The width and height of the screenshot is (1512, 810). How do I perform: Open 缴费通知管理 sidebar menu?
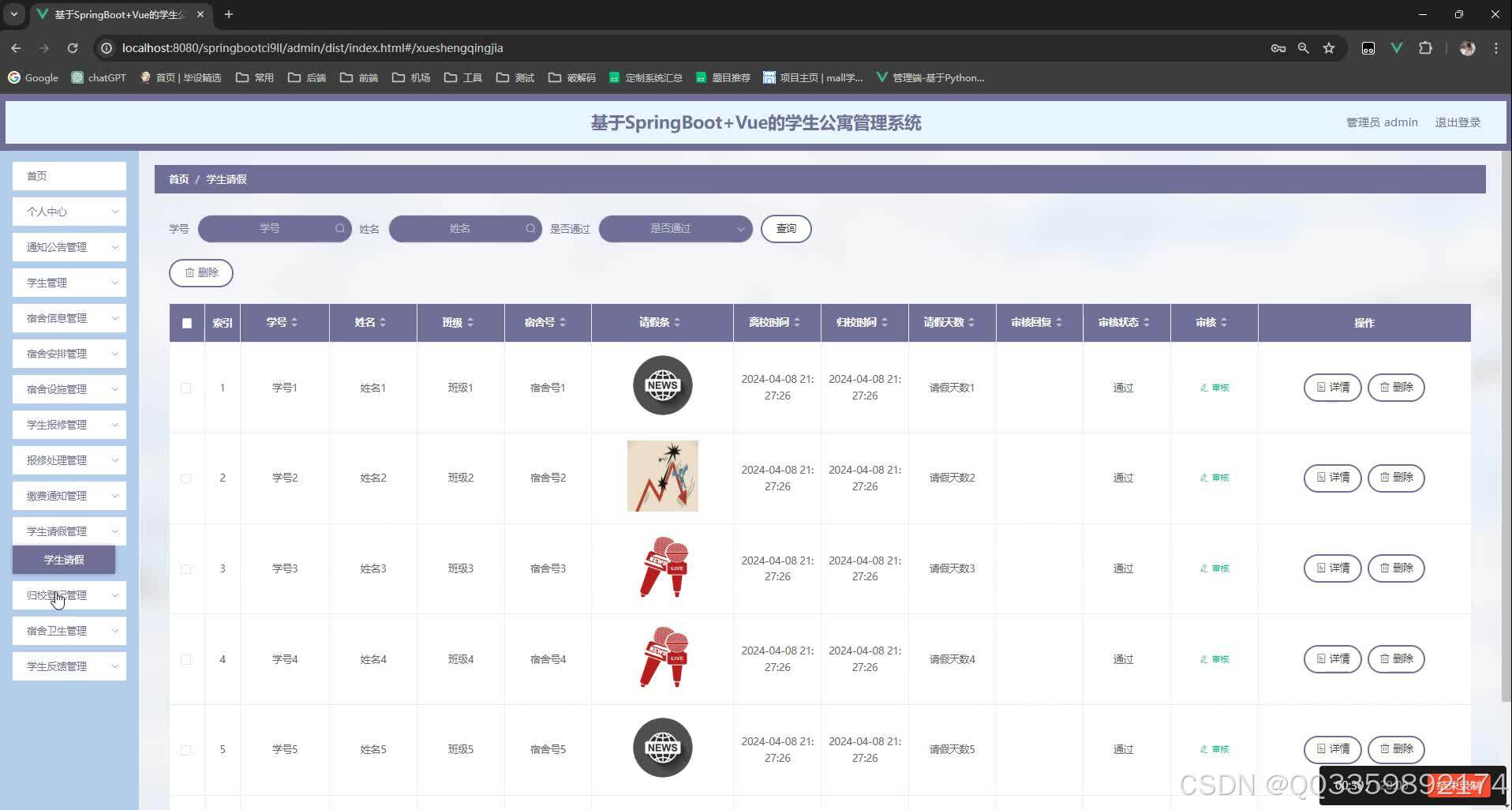coord(69,496)
